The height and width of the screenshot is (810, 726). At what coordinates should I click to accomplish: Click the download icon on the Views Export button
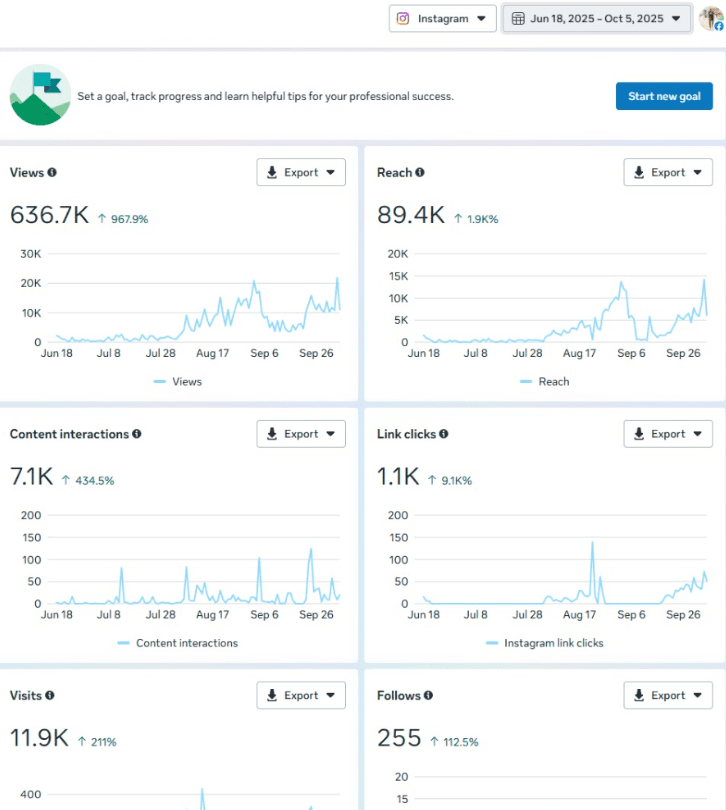coord(272,172)
